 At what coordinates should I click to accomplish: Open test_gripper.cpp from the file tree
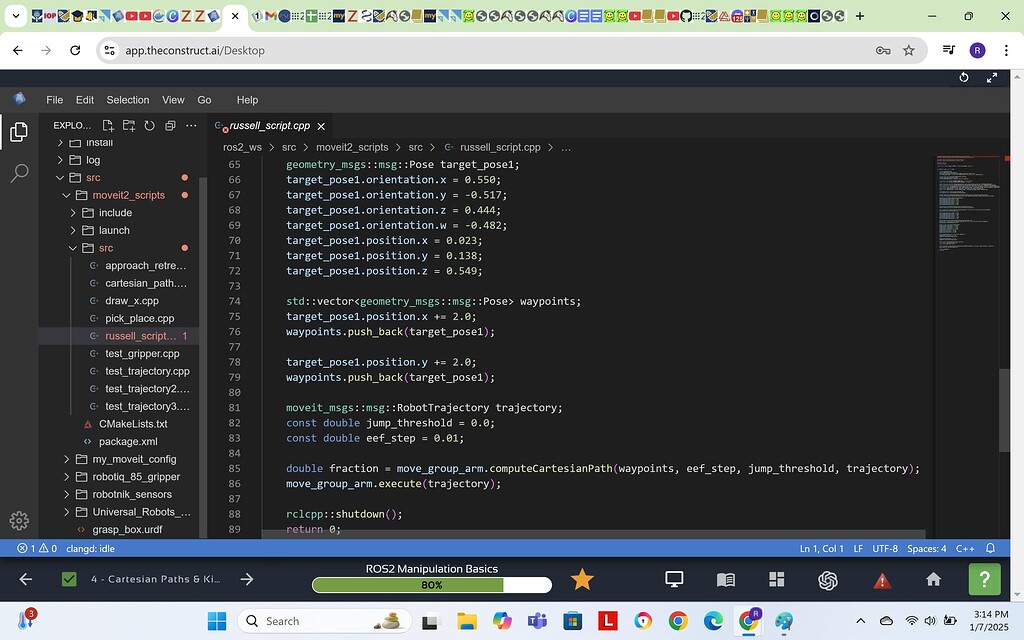coord(142,353)
